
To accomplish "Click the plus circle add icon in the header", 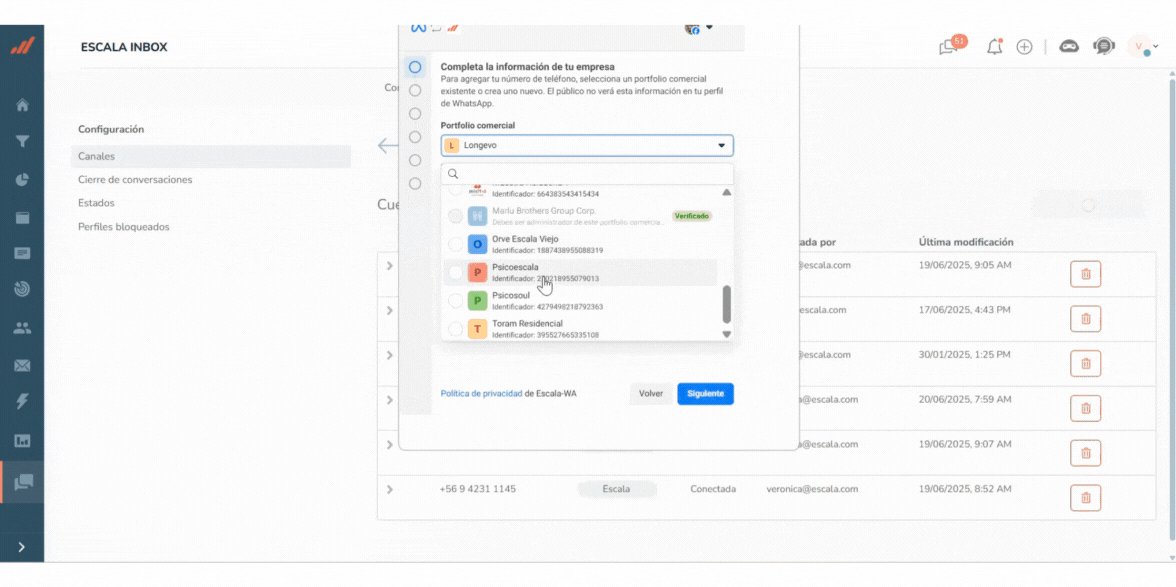I will (x=1024, y=46).
